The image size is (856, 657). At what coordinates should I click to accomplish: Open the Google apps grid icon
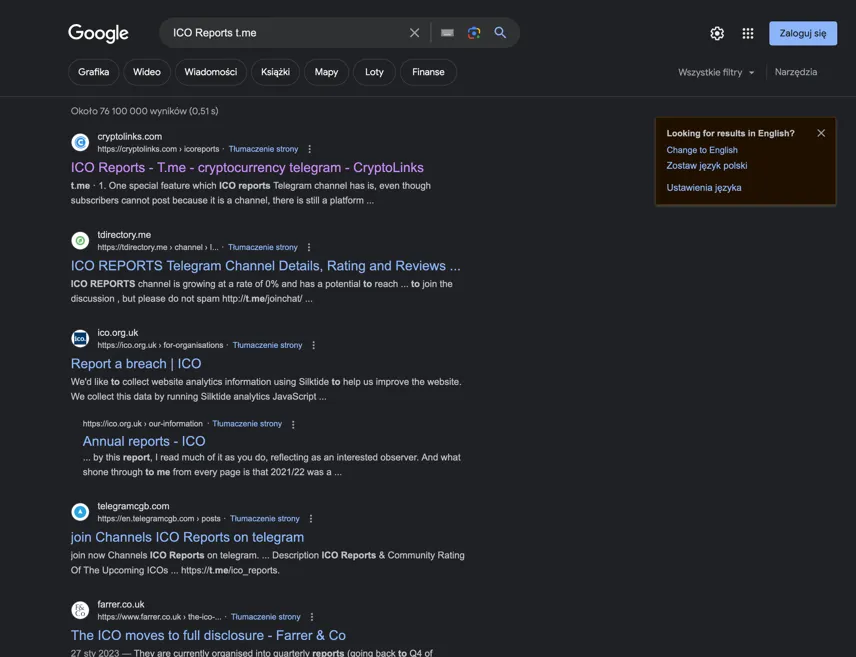(748, 33)
